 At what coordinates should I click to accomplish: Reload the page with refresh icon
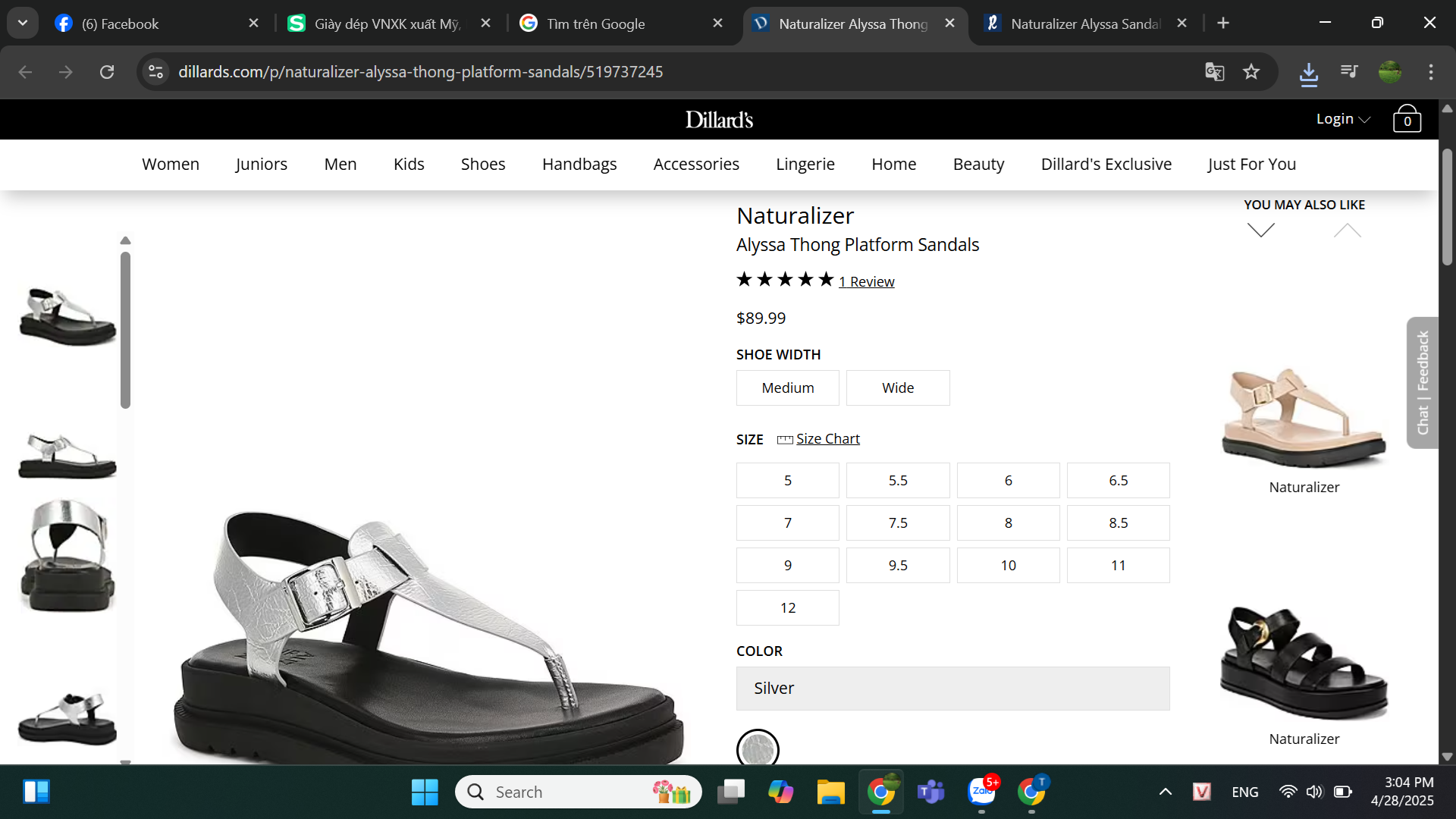point(107,72)
